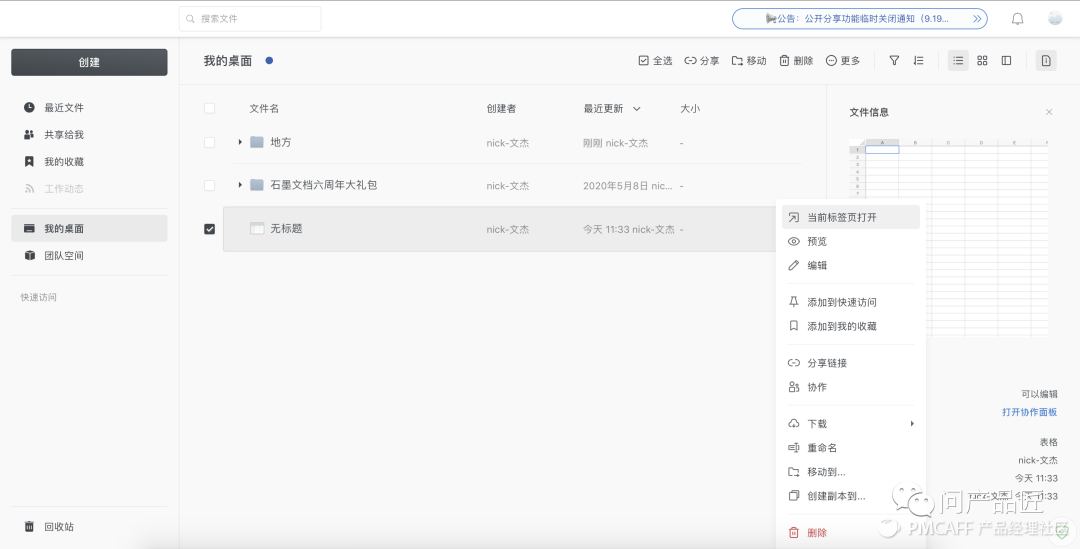
Task: Switch to list view
Action: coord(958,61)
